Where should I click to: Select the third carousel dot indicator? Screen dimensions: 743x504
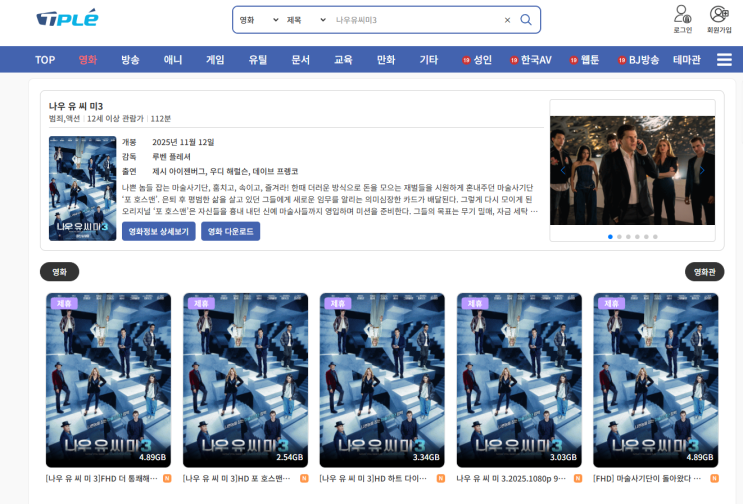pos(628,236)
